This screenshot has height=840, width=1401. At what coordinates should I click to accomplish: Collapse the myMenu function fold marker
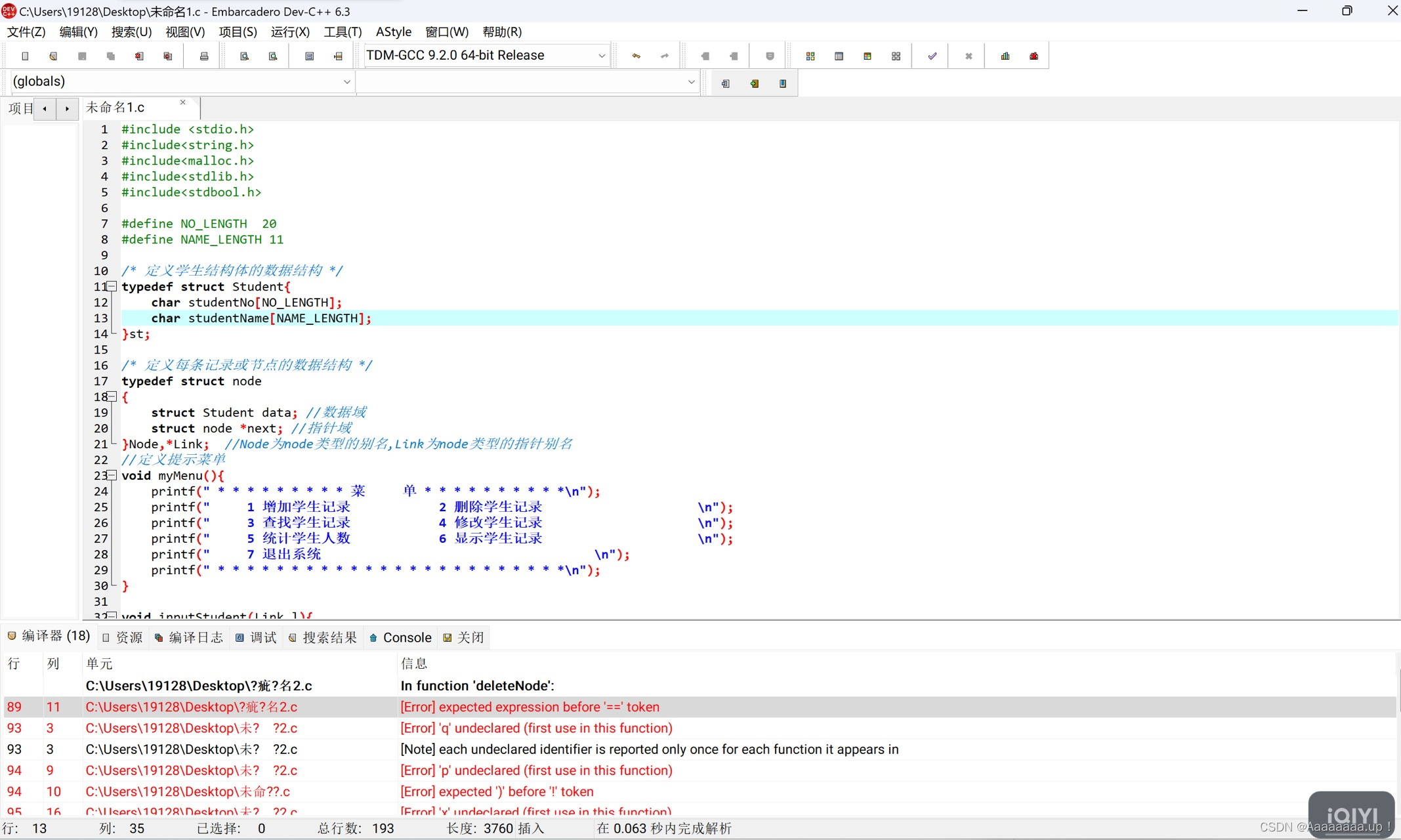tap(111, 476)
